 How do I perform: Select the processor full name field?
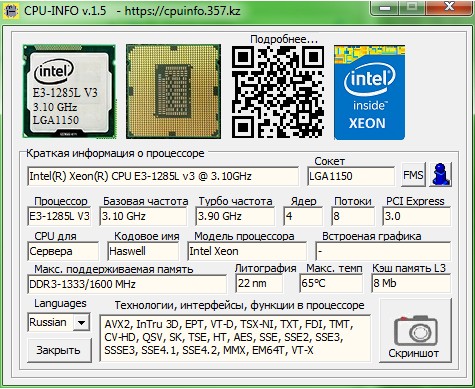tap(163, 176)
